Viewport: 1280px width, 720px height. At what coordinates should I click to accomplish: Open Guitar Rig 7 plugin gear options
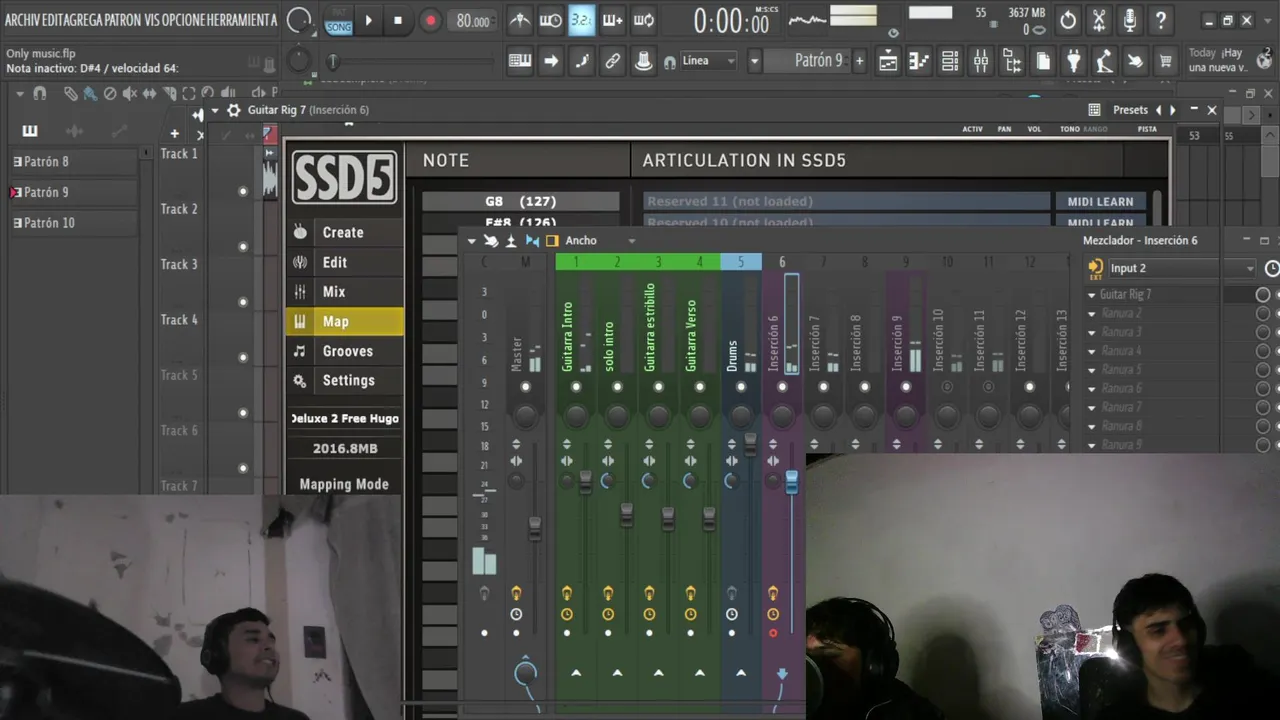click(x=233, y=110)
